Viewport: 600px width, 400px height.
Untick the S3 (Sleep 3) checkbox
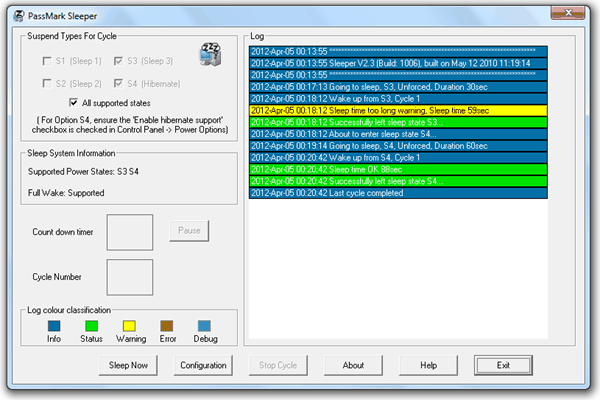click(x=119, y=61)
